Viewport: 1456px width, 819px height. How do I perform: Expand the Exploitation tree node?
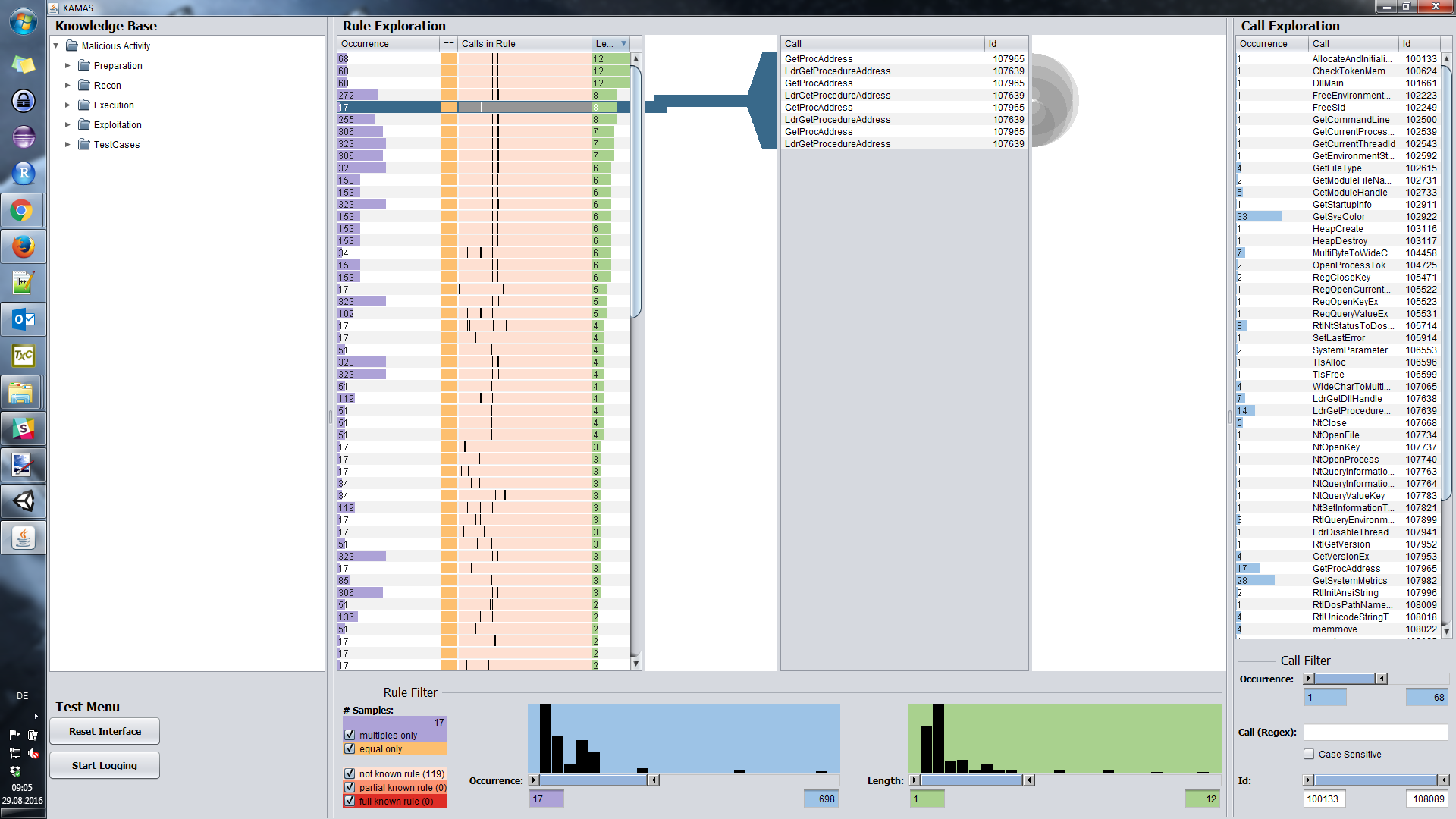67,125
